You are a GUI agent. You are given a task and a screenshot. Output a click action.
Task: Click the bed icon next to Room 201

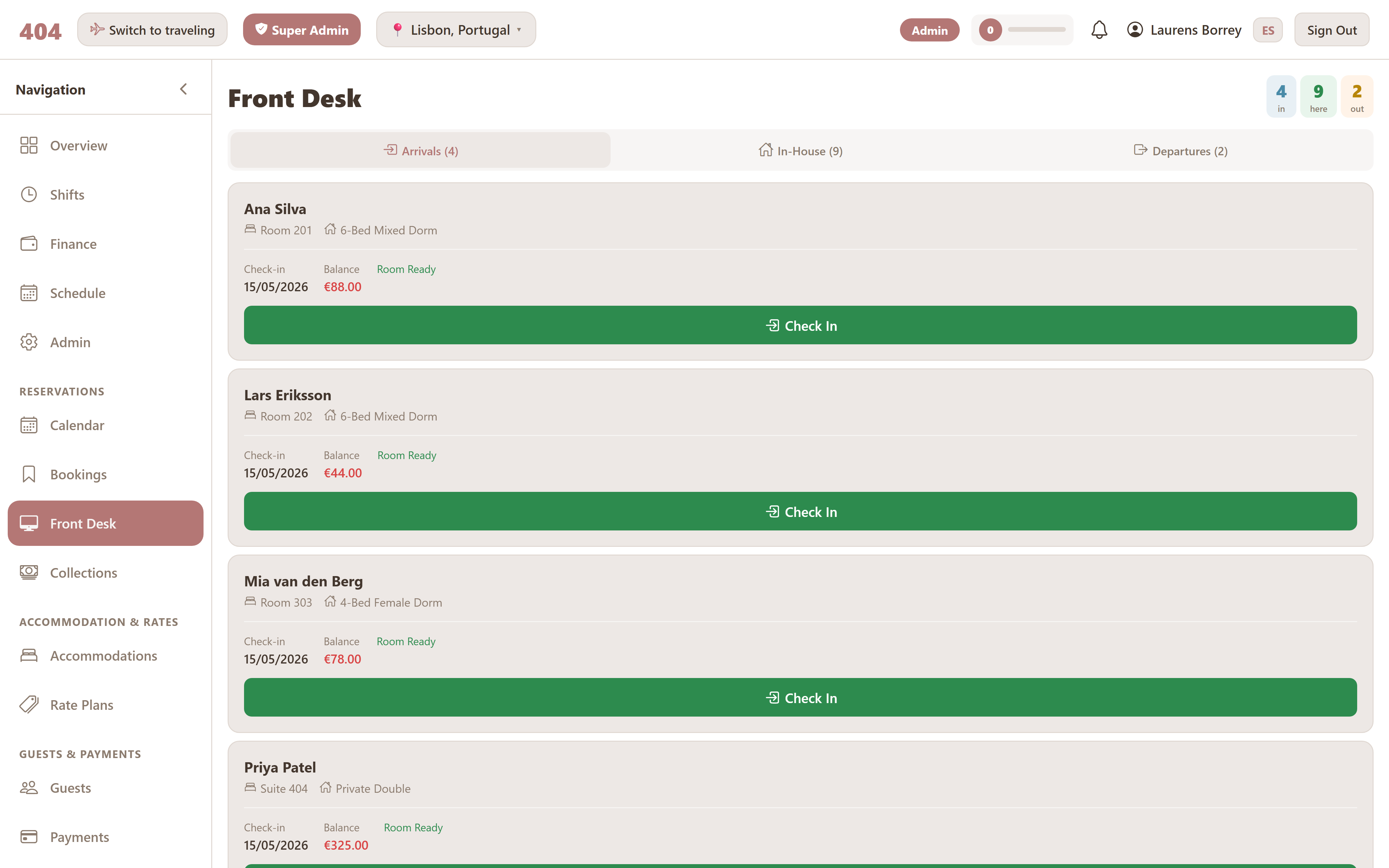[250, 229]
